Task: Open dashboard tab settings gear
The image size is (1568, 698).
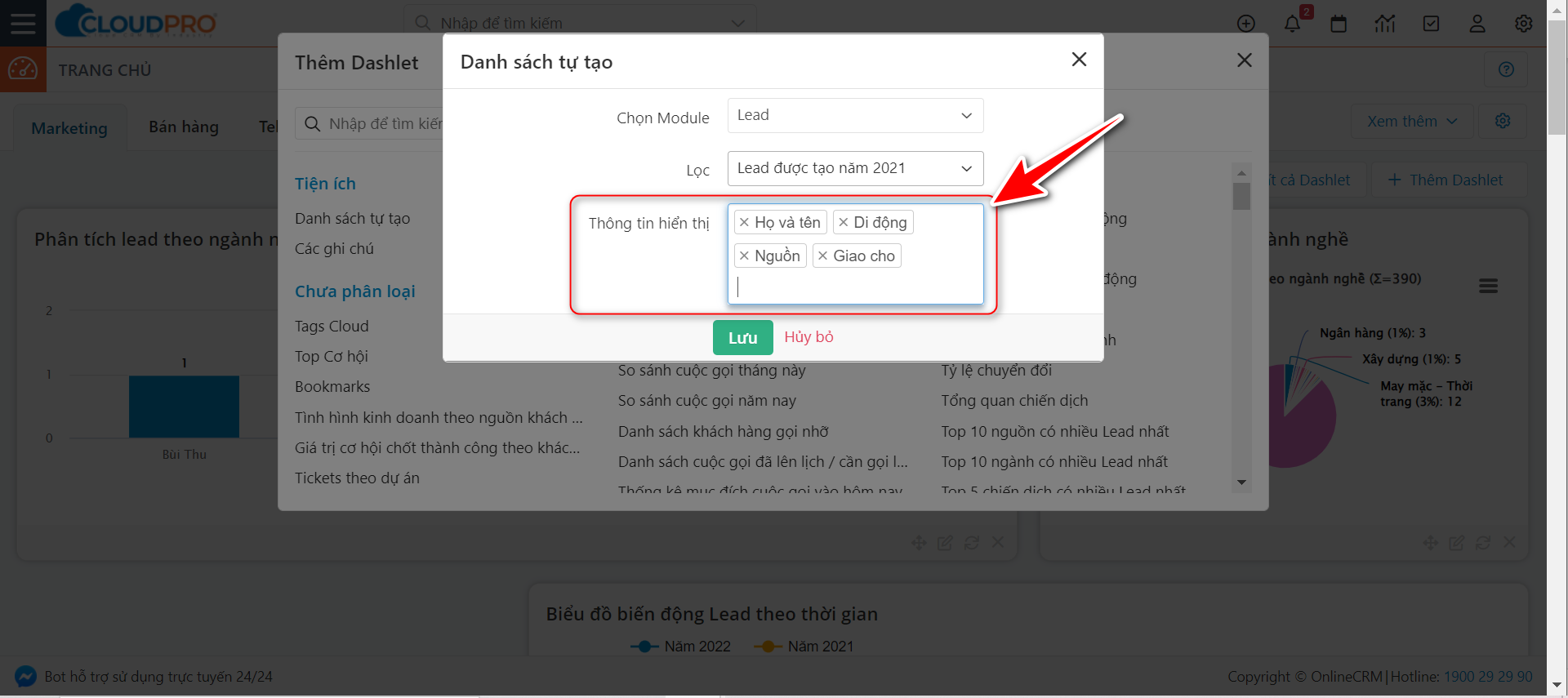Action: coord(1503,121)
